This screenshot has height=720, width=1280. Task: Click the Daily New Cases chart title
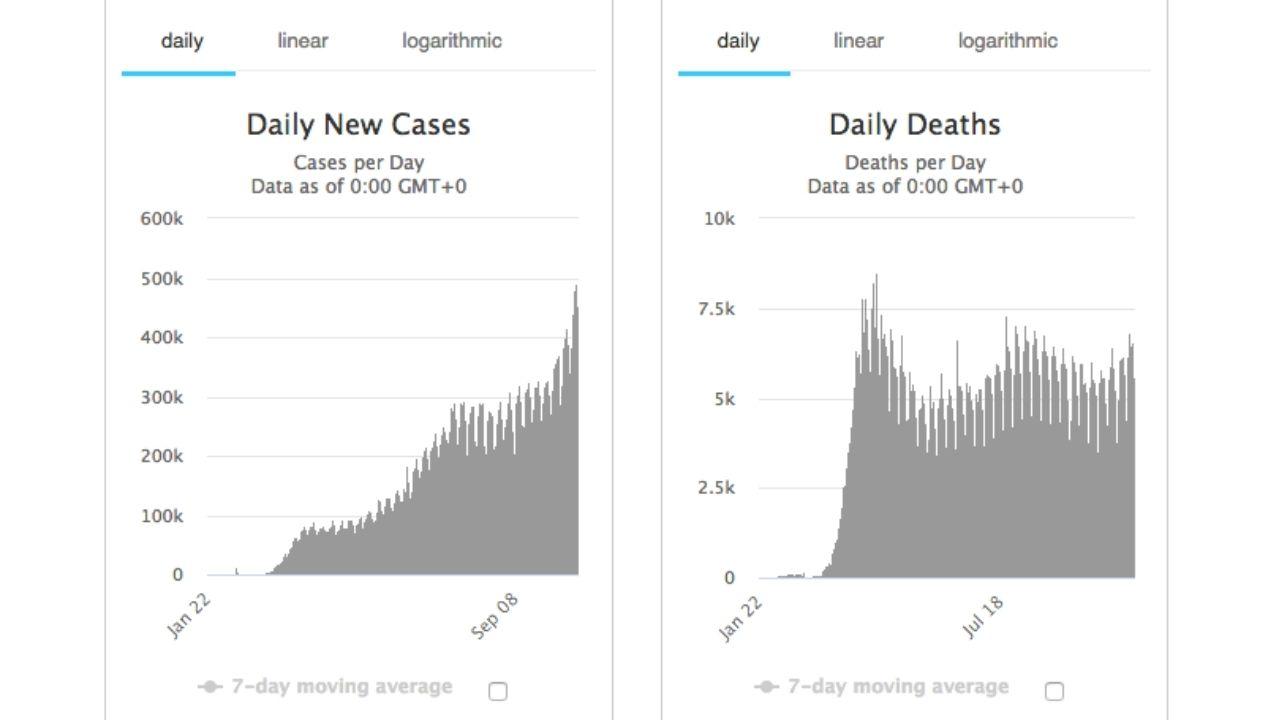(x=358, y=125)
